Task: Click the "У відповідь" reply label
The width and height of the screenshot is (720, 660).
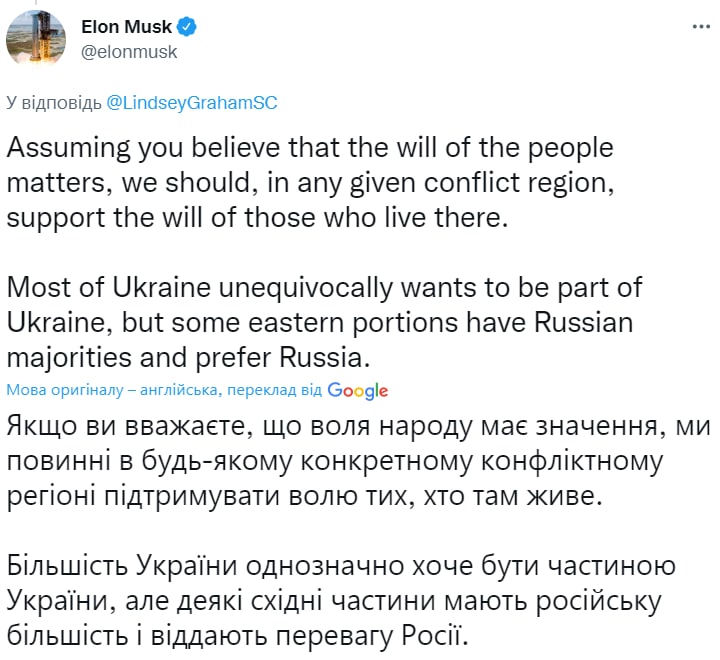Action: [54, 103]
